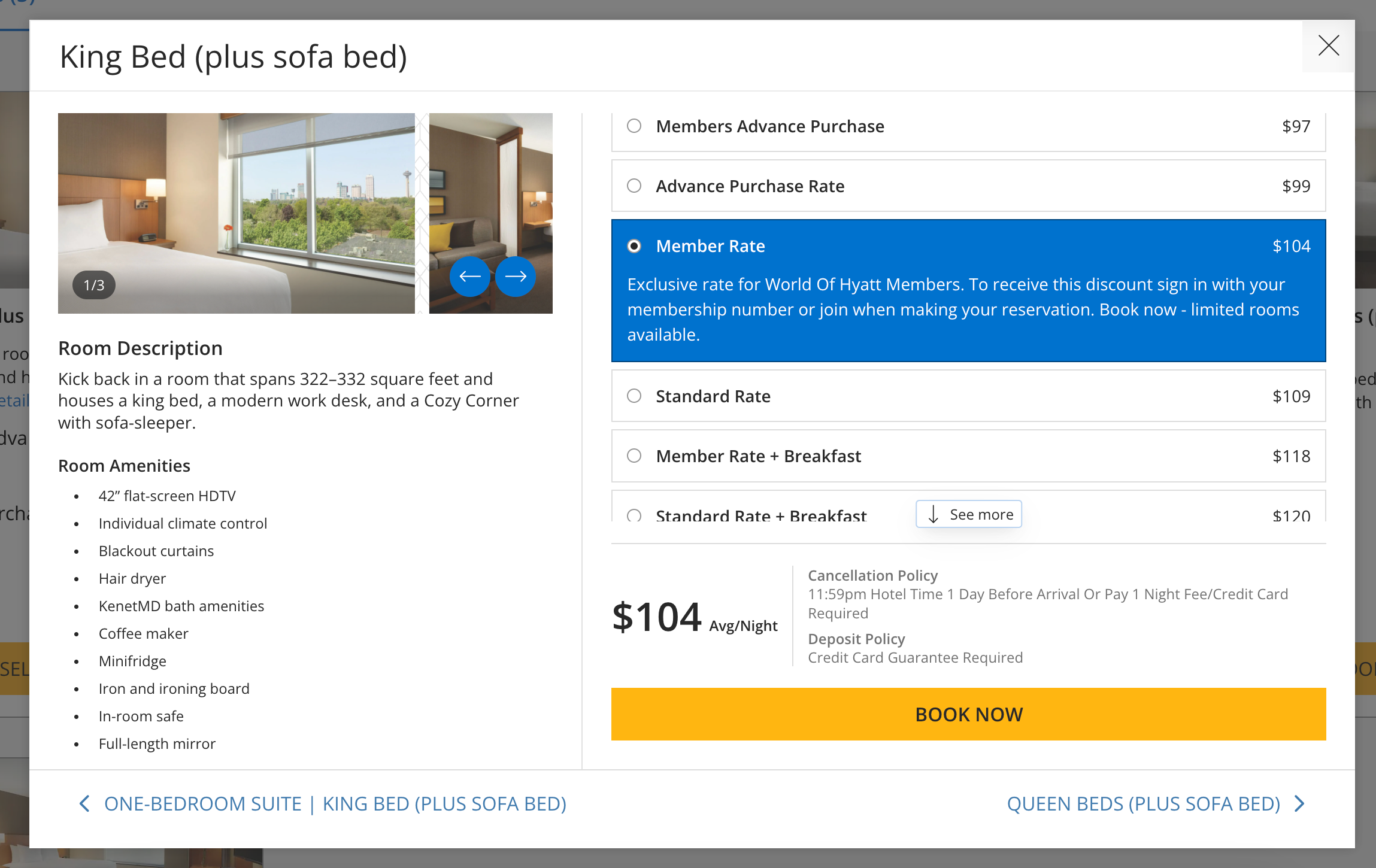The width and height of the screenshot is (1376, 868).
Task: Expand rates list with See more
Action: click(x=981, y=514)
